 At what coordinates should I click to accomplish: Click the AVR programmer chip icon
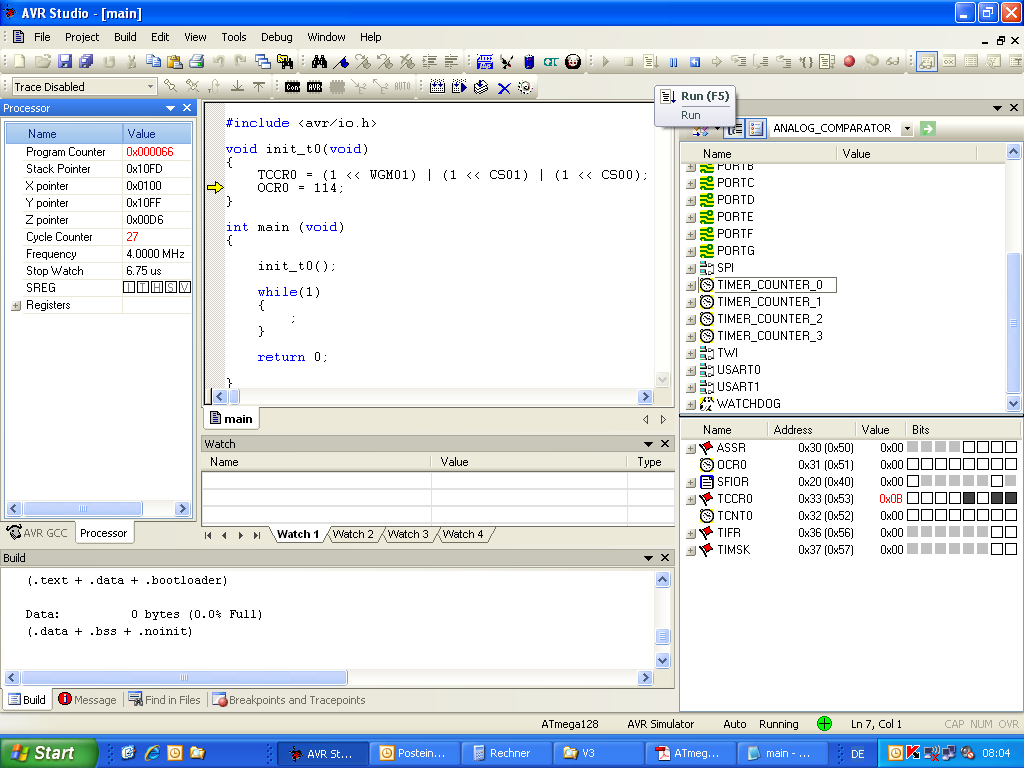pyautogui.click(x=315, y=87)
